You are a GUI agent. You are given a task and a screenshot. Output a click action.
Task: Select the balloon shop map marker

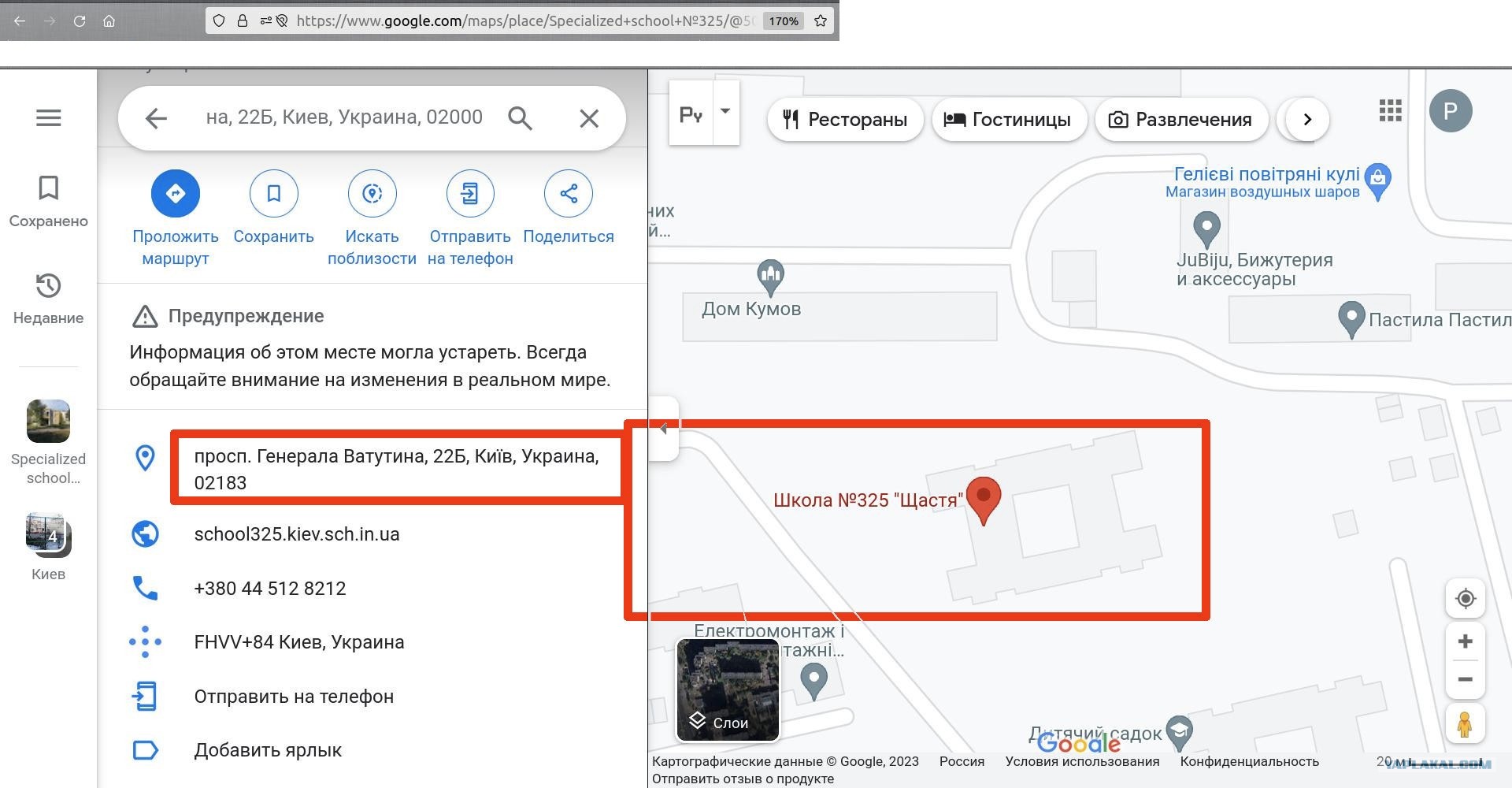coord(1377,180)
